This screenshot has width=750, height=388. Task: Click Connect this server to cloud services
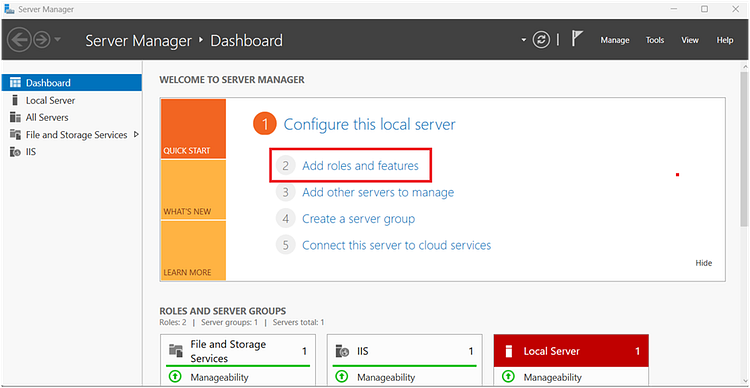click(397, 245)
